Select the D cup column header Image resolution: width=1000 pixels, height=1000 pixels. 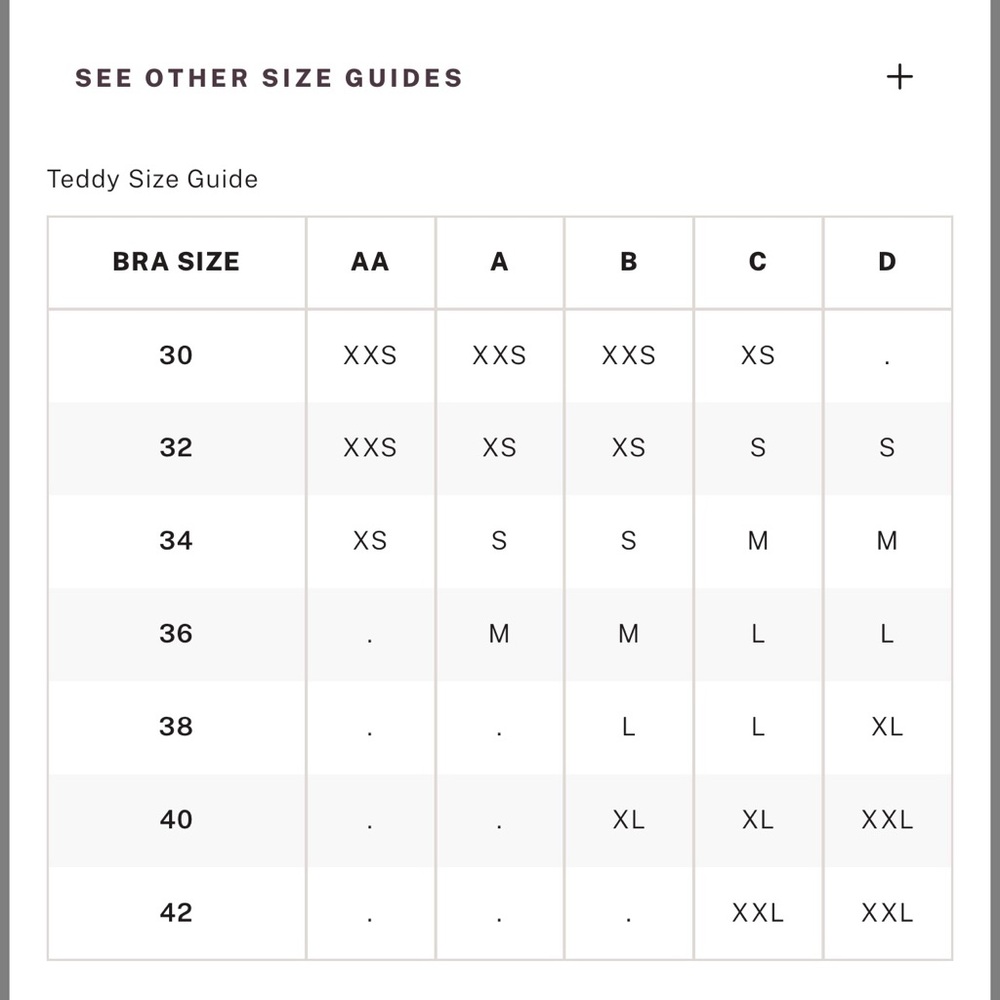coord(887,261)
